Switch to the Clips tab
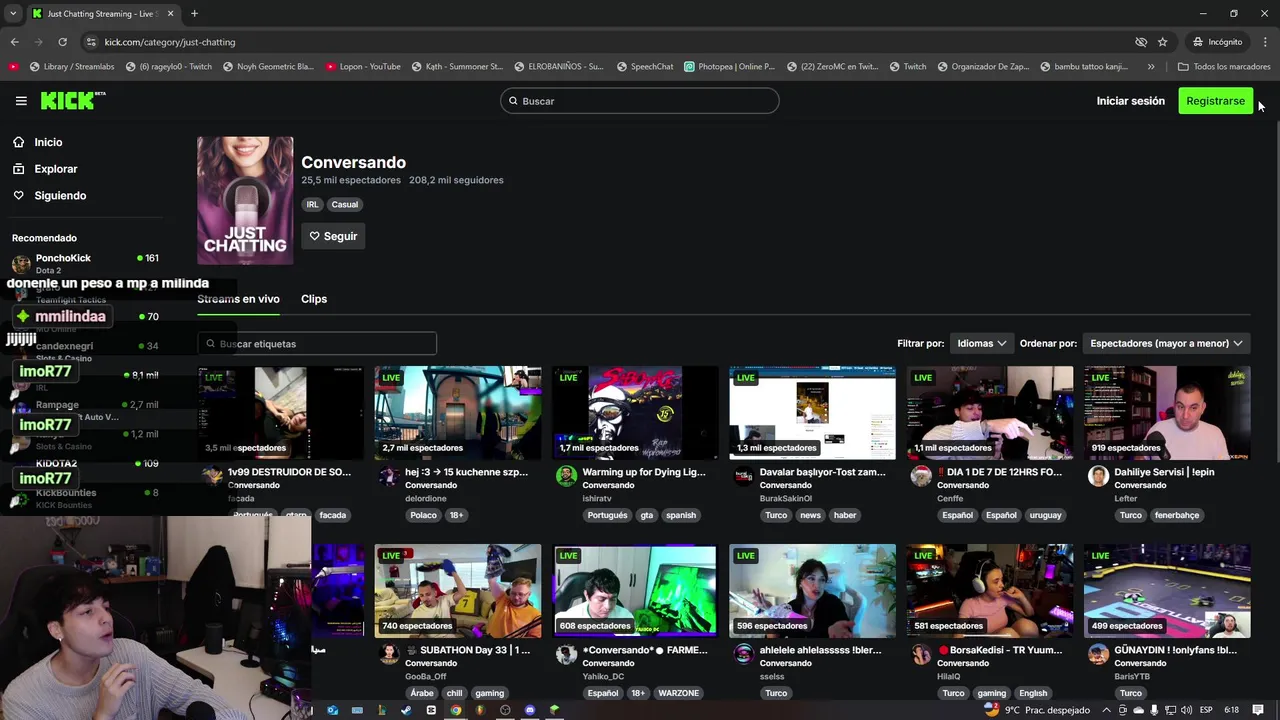Viewport: 1280px width, 720px height. click(x=314, y=299)
